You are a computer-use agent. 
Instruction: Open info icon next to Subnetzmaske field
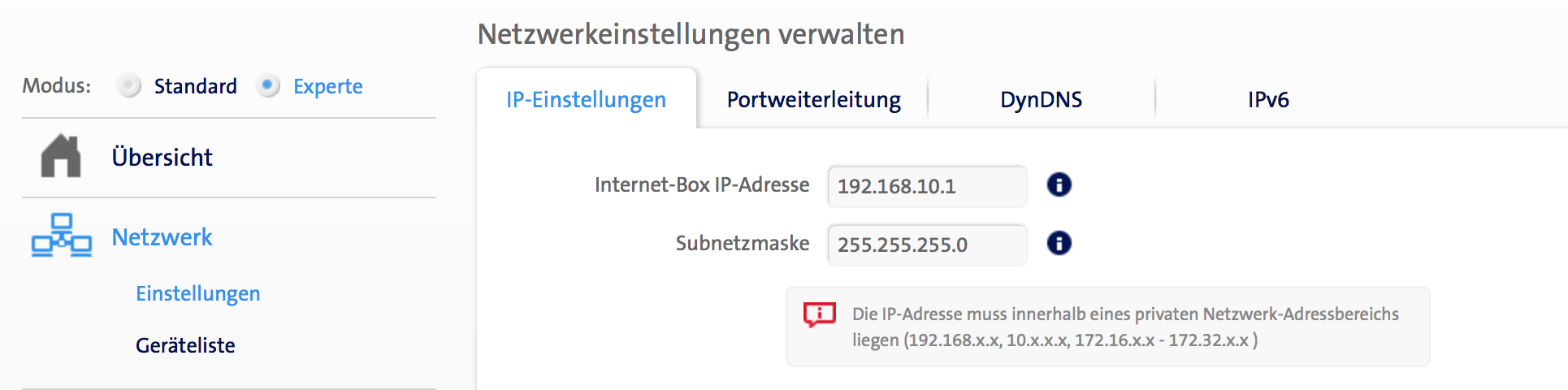(x=1059, y=243)
